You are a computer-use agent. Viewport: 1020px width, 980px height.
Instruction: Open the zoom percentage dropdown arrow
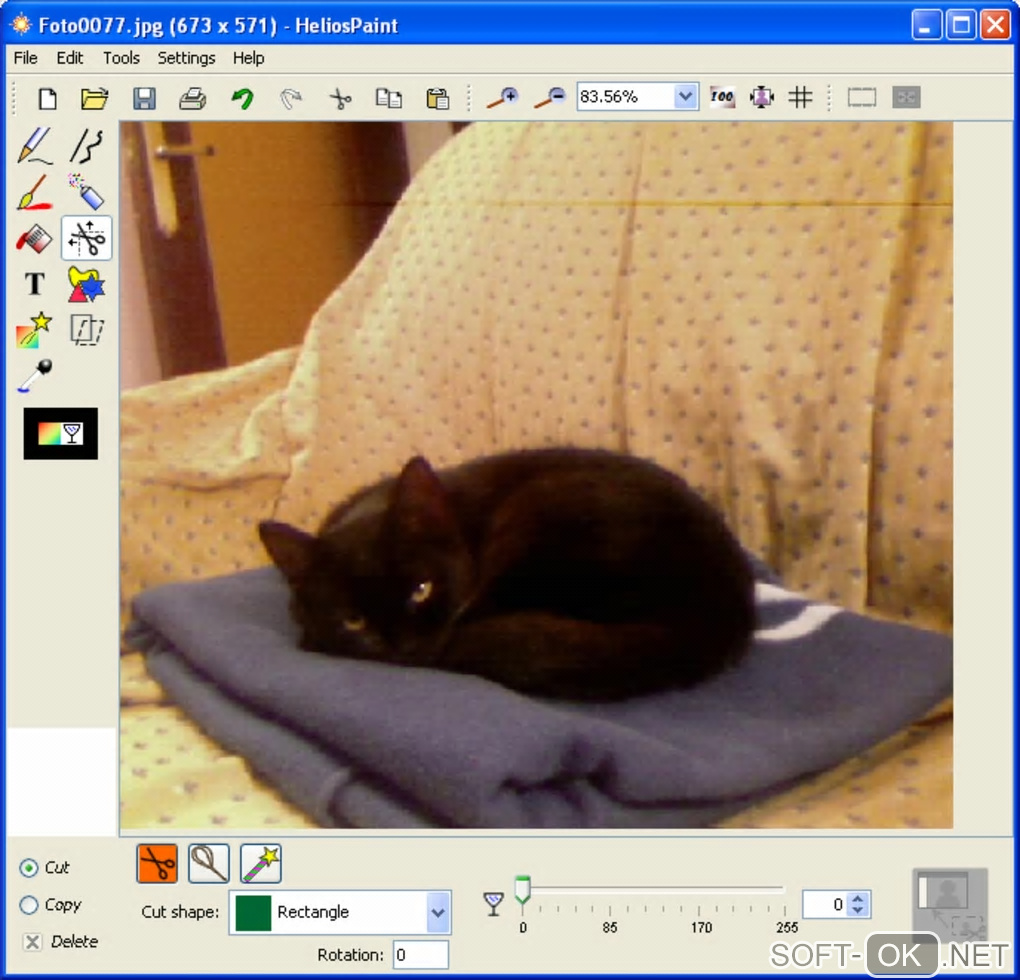[x=685, y=97]
